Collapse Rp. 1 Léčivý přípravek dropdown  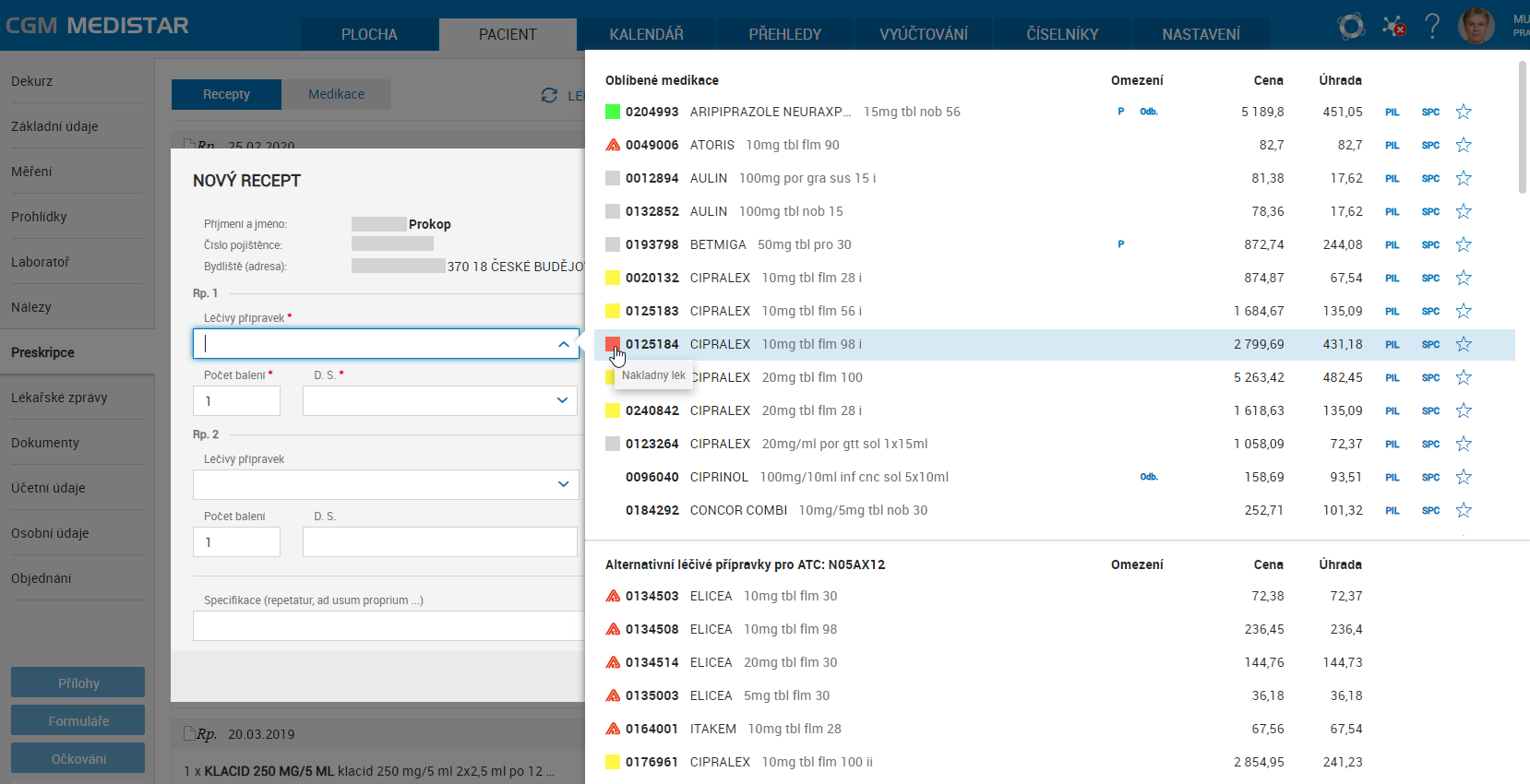(x=564, y=344)
